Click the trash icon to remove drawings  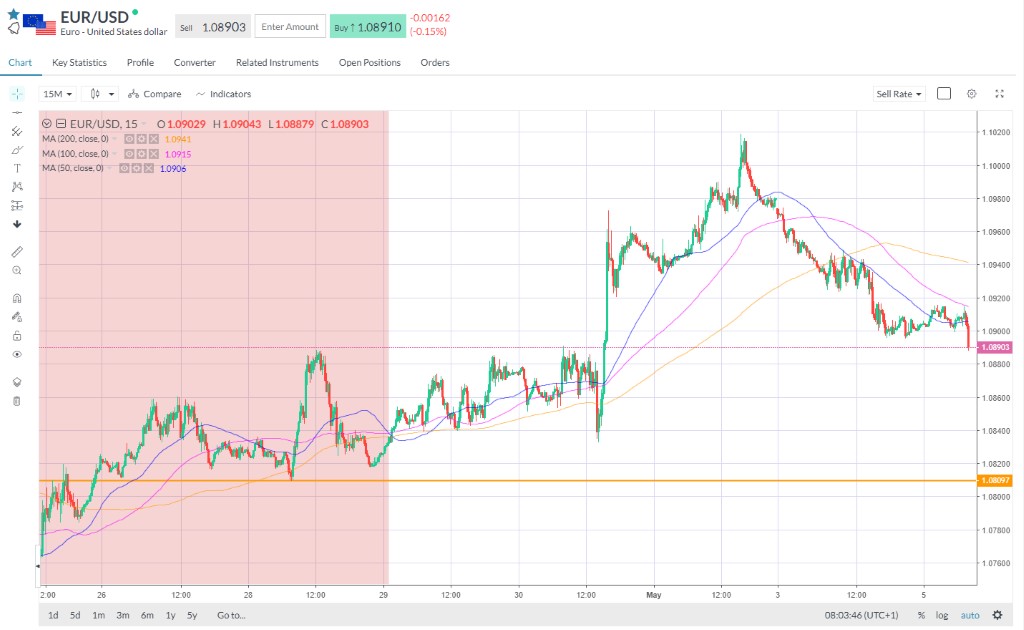[x=17, y=401]
